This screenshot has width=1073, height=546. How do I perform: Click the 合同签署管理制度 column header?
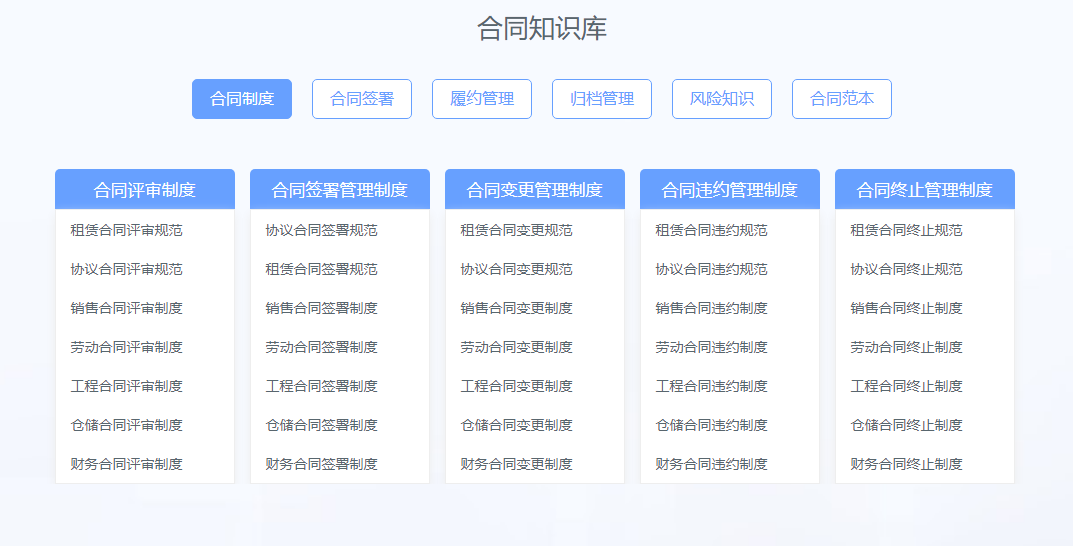[340, 190]
